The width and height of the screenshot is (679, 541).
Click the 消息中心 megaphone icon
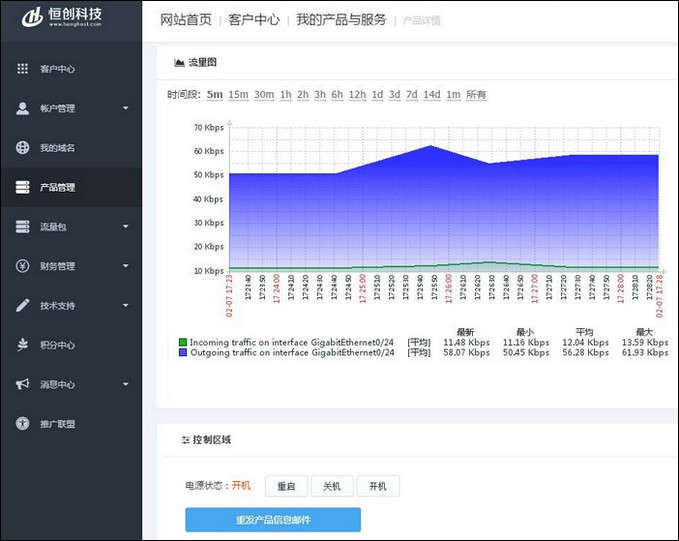(22, 384)
